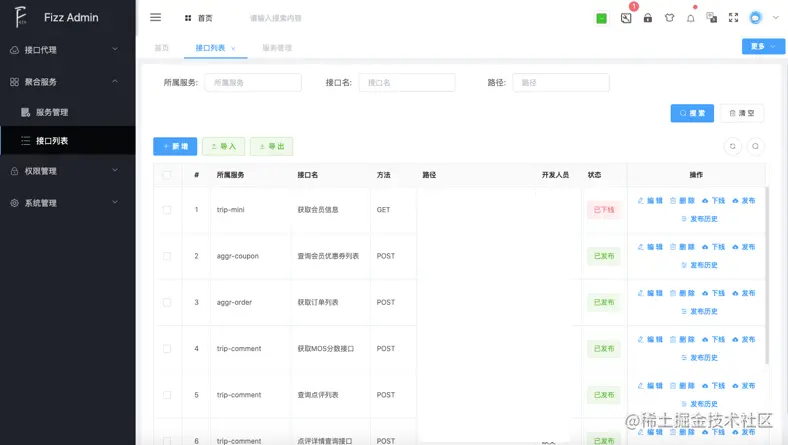
Task: Click 删除 for the 查询点评列表 row
Action: pyautogui.click(x=682, y=386)
